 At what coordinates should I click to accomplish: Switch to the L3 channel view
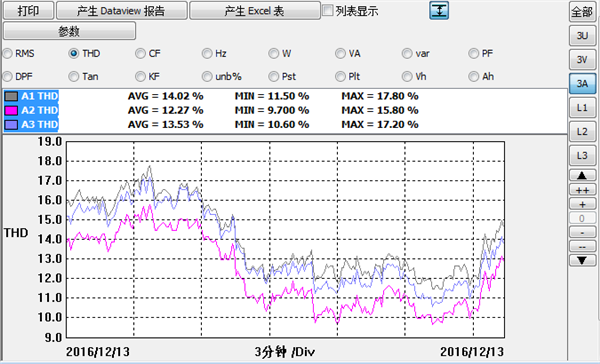point(582,156)
